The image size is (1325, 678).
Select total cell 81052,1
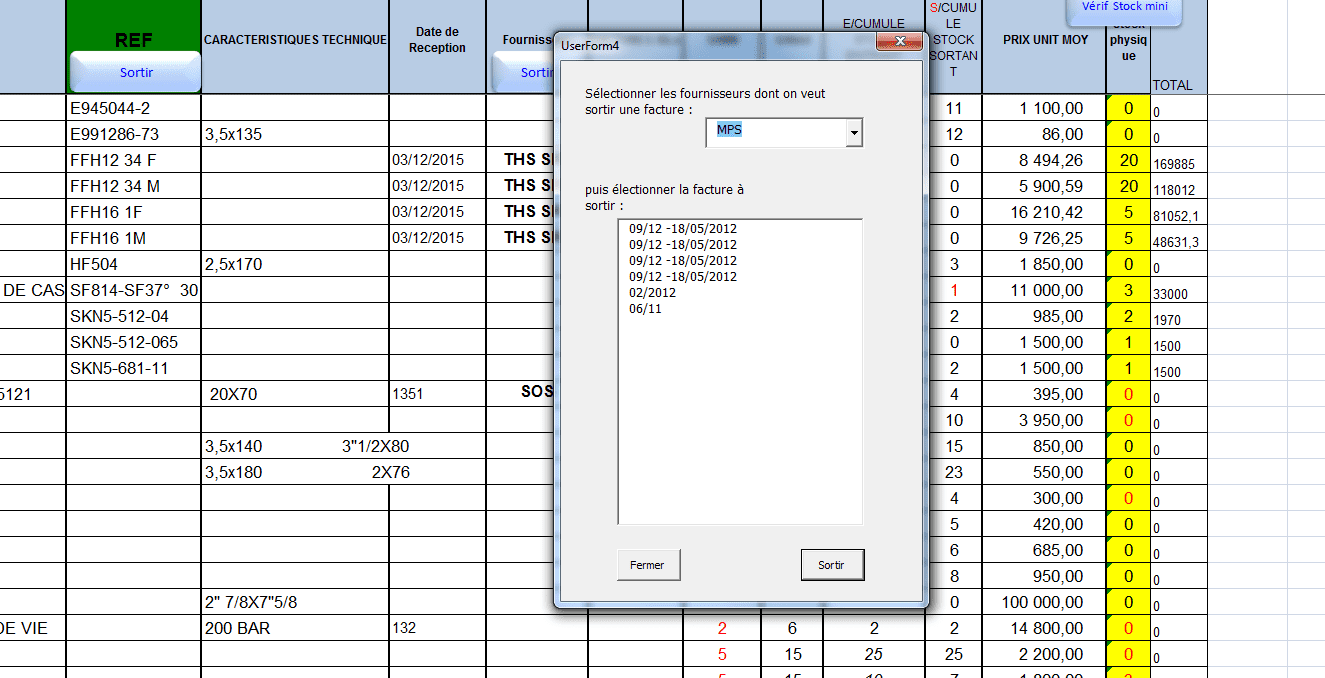(x=1179, y=212)
